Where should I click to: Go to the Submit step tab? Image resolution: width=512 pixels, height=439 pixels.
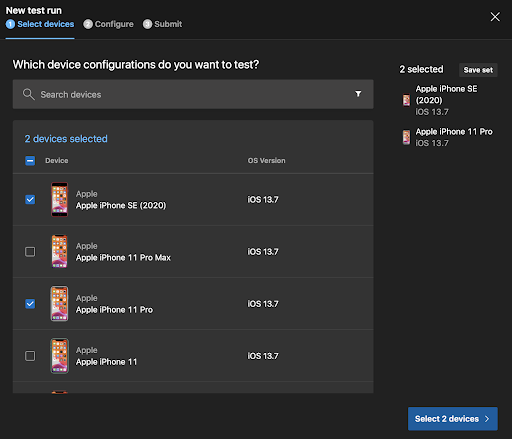point(162,24)
